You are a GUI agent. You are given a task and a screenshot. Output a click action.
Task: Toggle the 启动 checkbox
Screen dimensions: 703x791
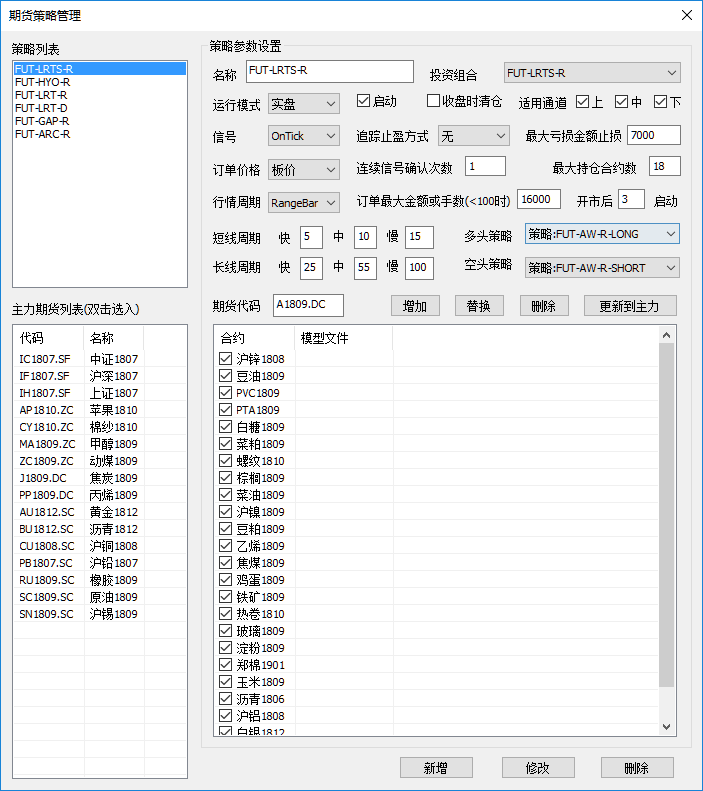point(363,101)
